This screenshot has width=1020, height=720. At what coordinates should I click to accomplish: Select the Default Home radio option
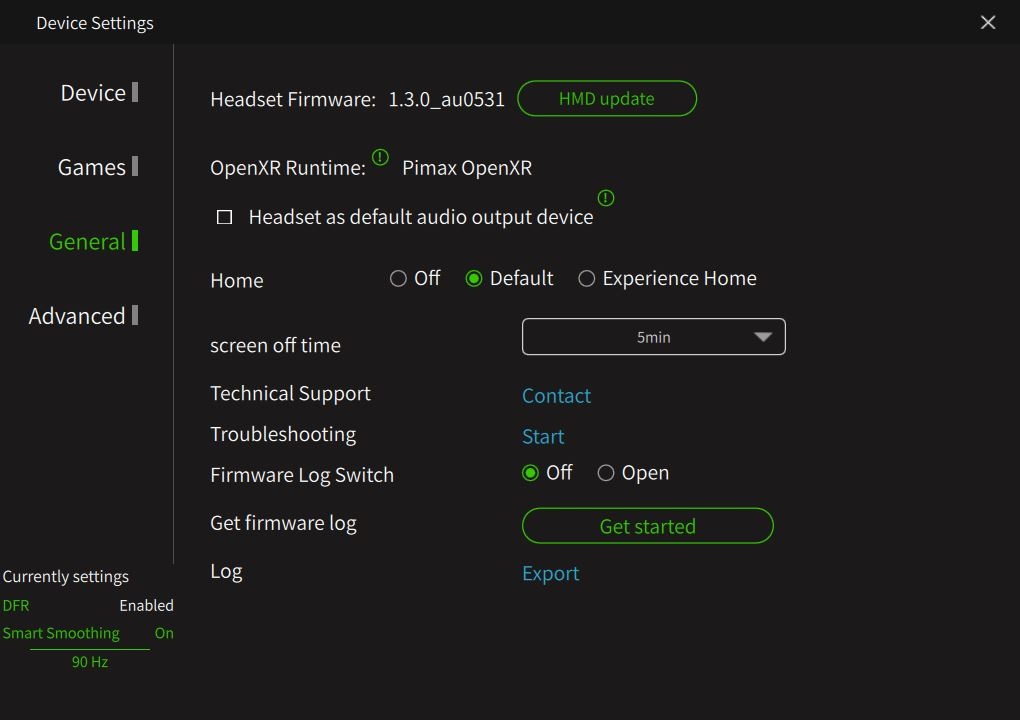coord(474,279)
